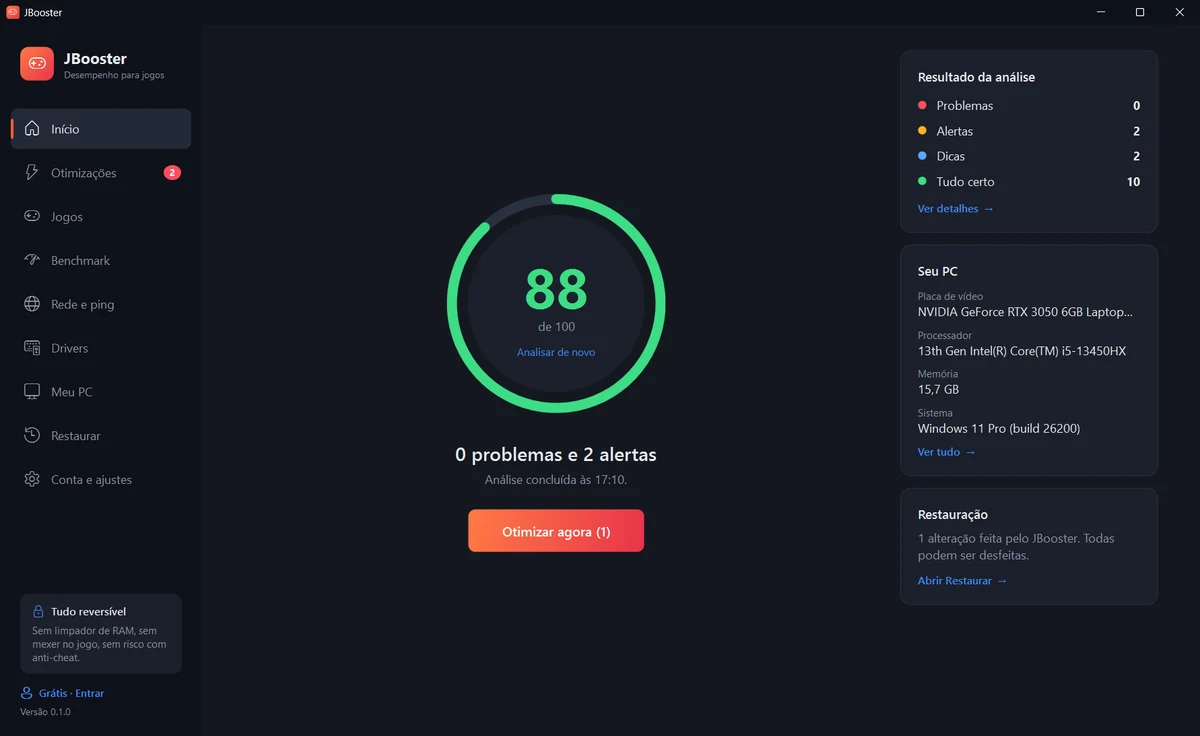Click the 15,7 GB memory value
This screenshot has height=736, width=1200.
[938, 390]
